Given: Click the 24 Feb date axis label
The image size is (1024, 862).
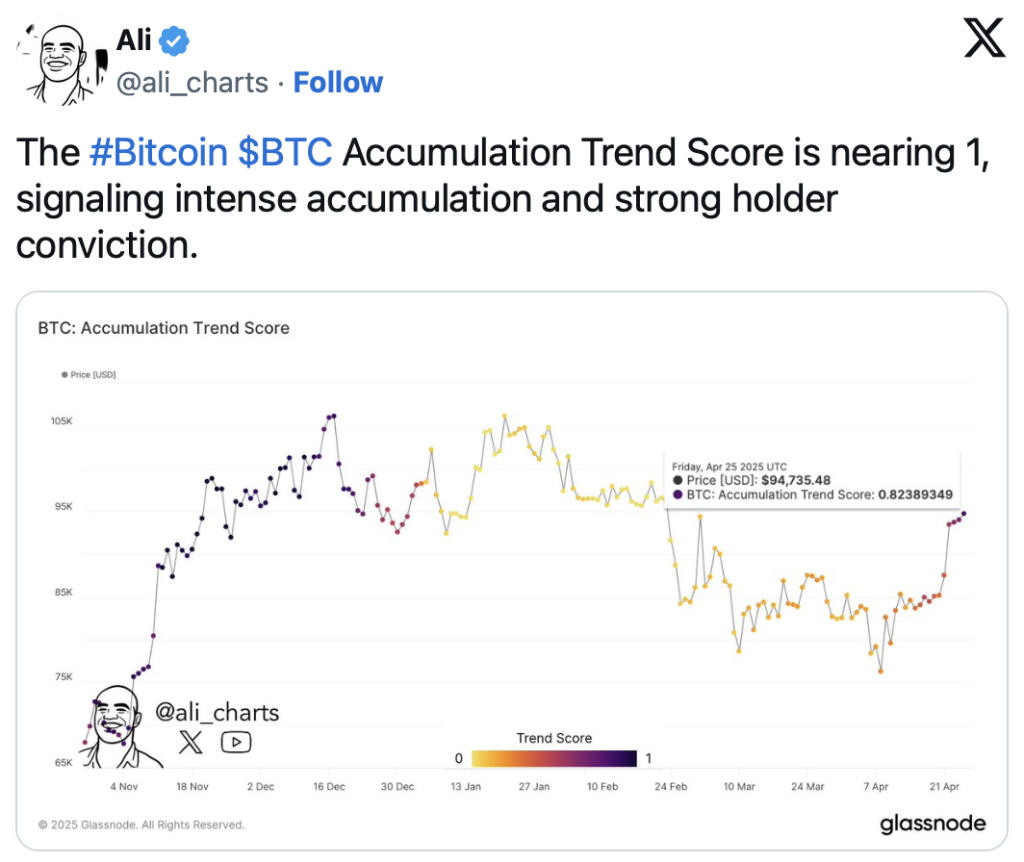Looking at the screenshot, I should click(671, 787).
